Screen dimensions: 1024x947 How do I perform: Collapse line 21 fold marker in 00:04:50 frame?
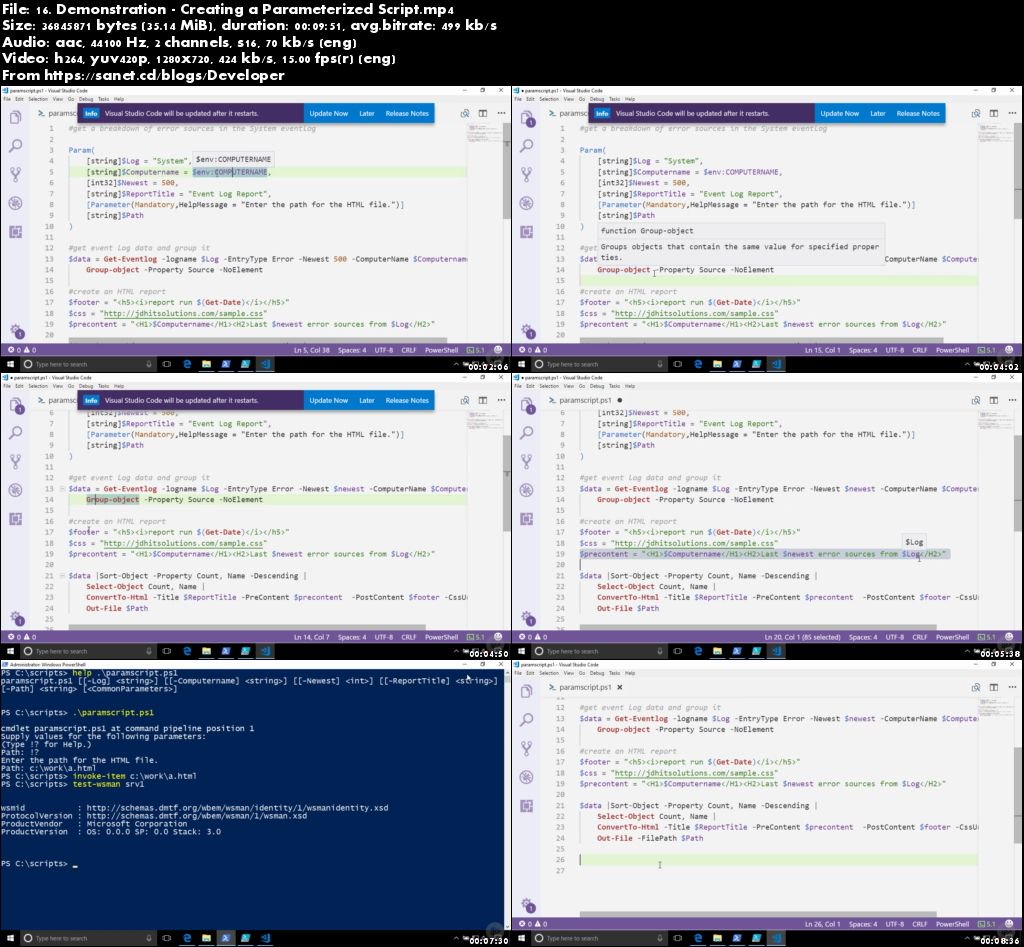tap(62, 576)
